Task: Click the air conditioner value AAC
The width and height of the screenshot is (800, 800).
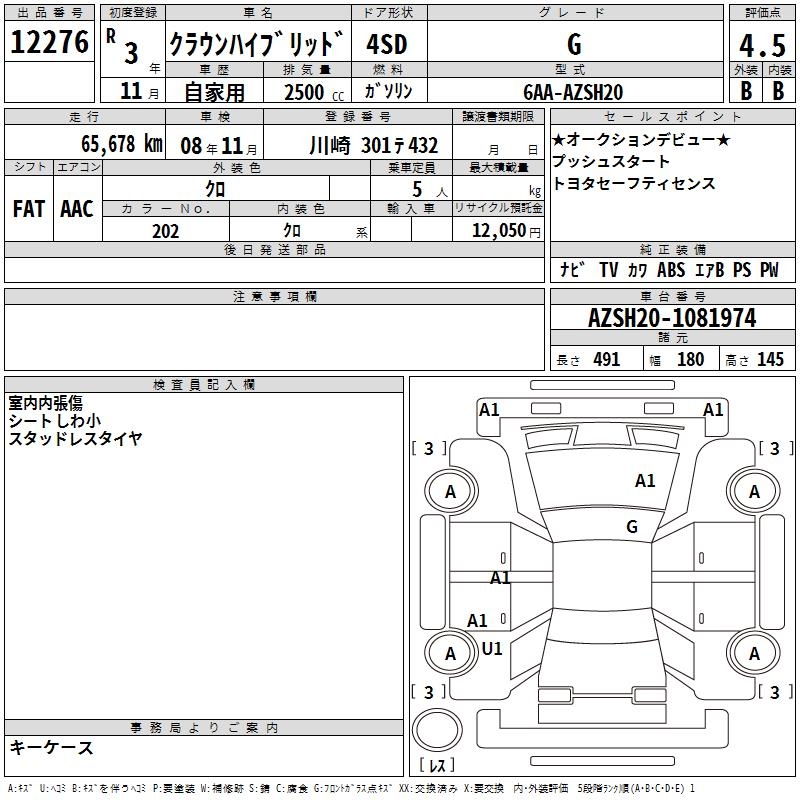Action: click(x=77, y=209)
